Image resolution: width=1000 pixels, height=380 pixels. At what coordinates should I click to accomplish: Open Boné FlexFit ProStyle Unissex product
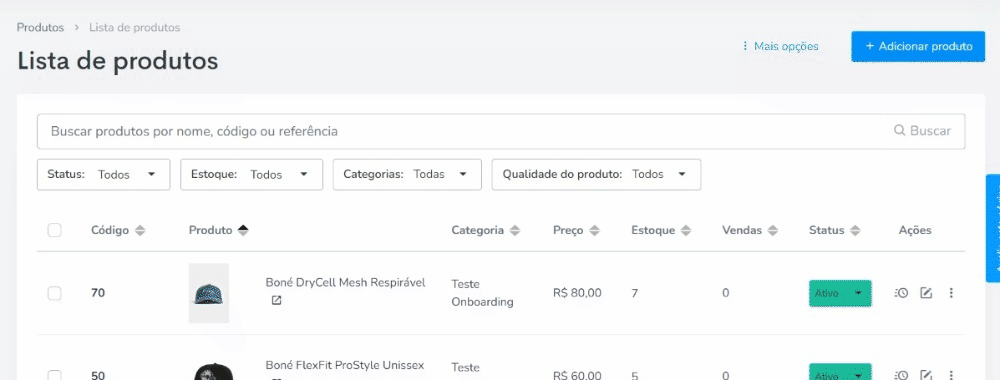pyautogui.click(x=344, y=365)
